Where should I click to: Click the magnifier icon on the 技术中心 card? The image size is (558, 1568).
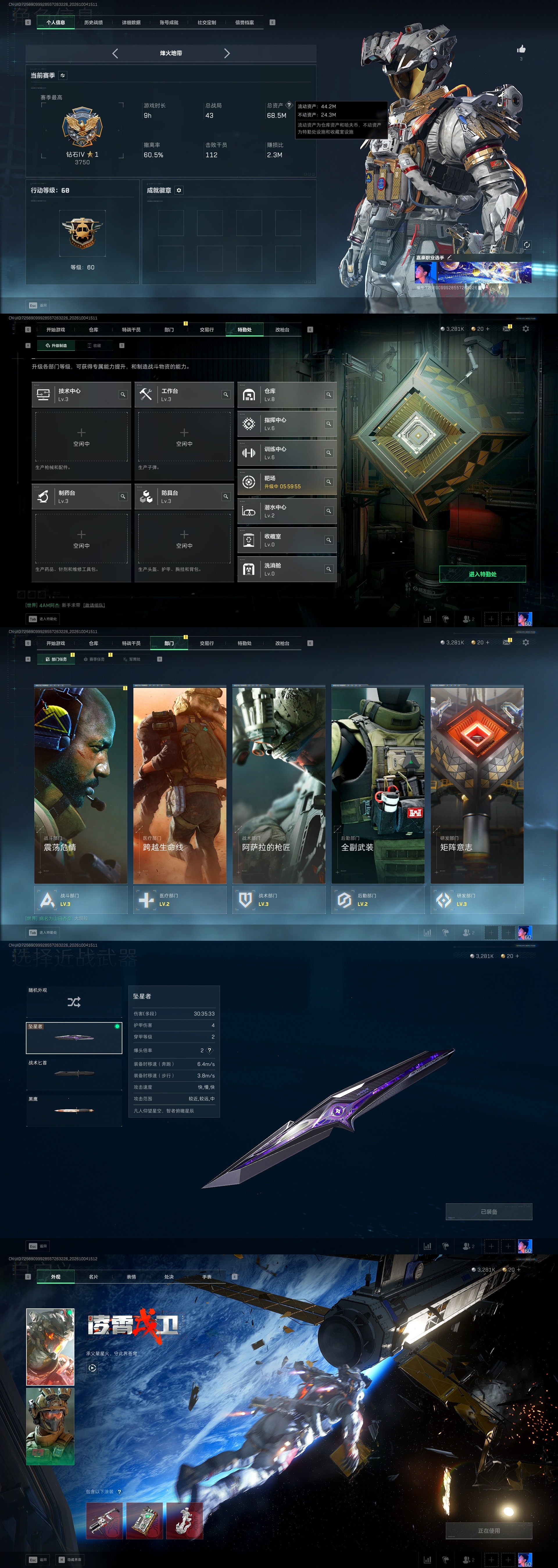[x=122, y=394]
